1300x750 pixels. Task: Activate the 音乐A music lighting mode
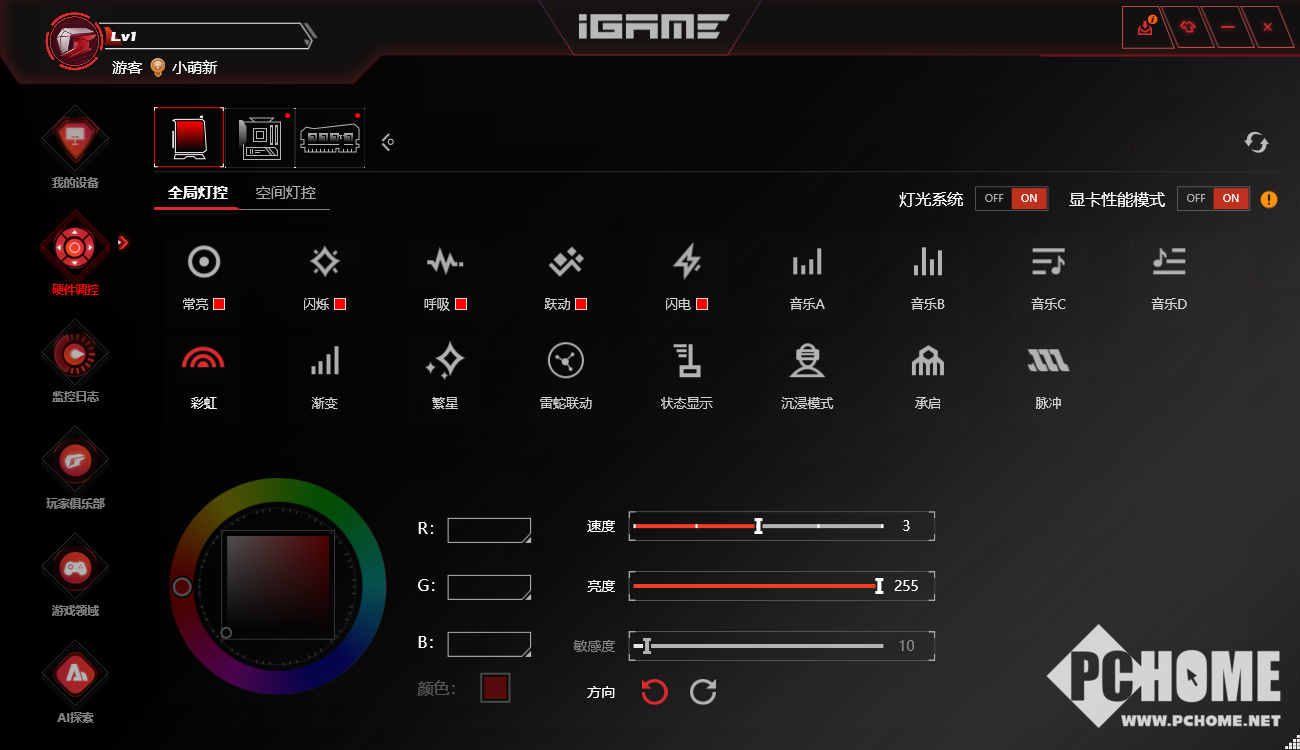[x=807, y=262]
